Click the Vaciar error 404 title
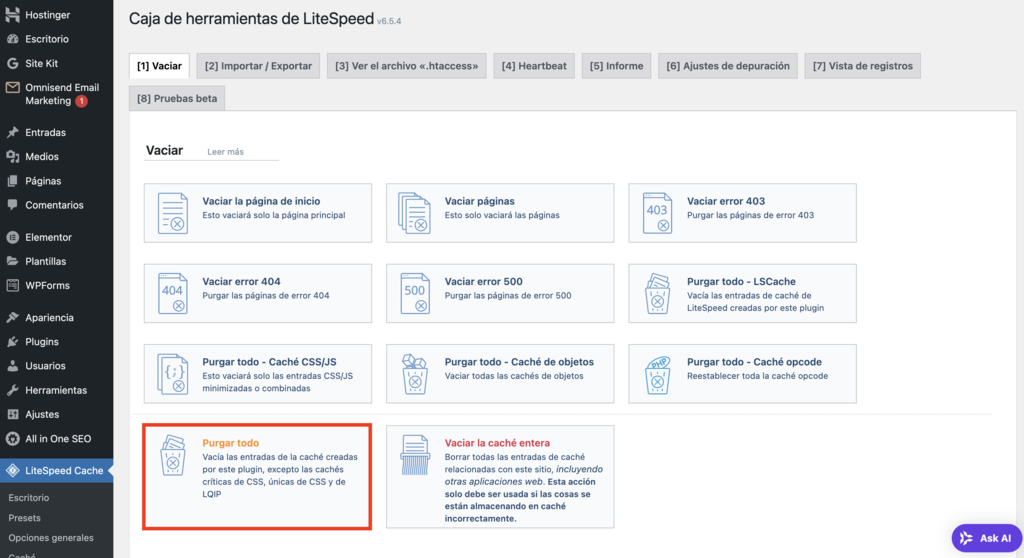 tap(241, 282)
